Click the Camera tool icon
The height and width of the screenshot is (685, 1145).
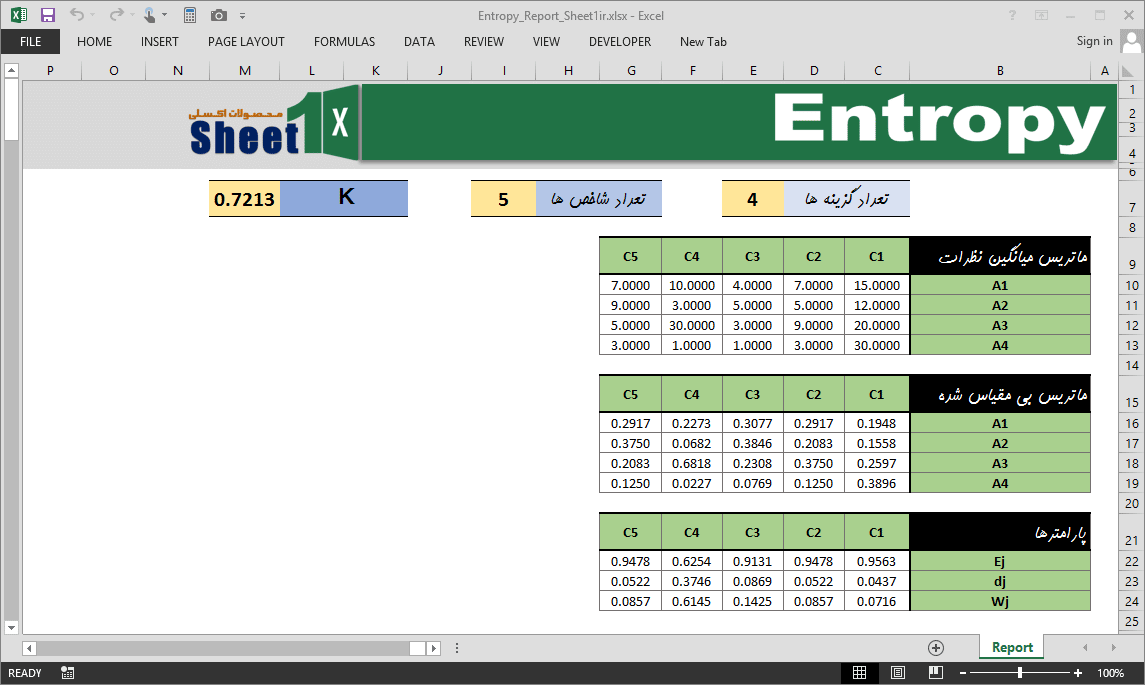[x=218, y=15]
